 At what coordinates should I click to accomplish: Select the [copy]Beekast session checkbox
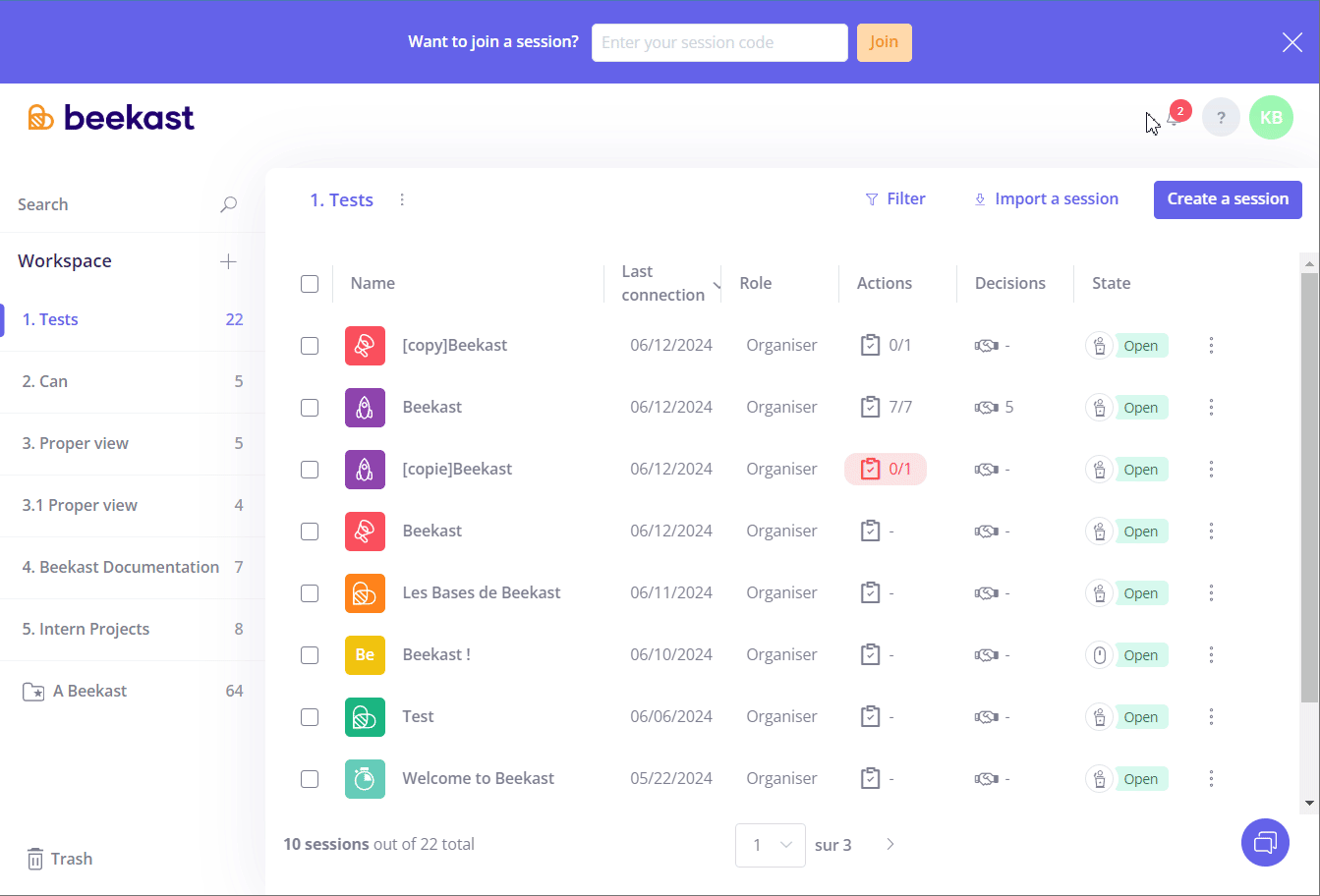click(x=310, y=346)
